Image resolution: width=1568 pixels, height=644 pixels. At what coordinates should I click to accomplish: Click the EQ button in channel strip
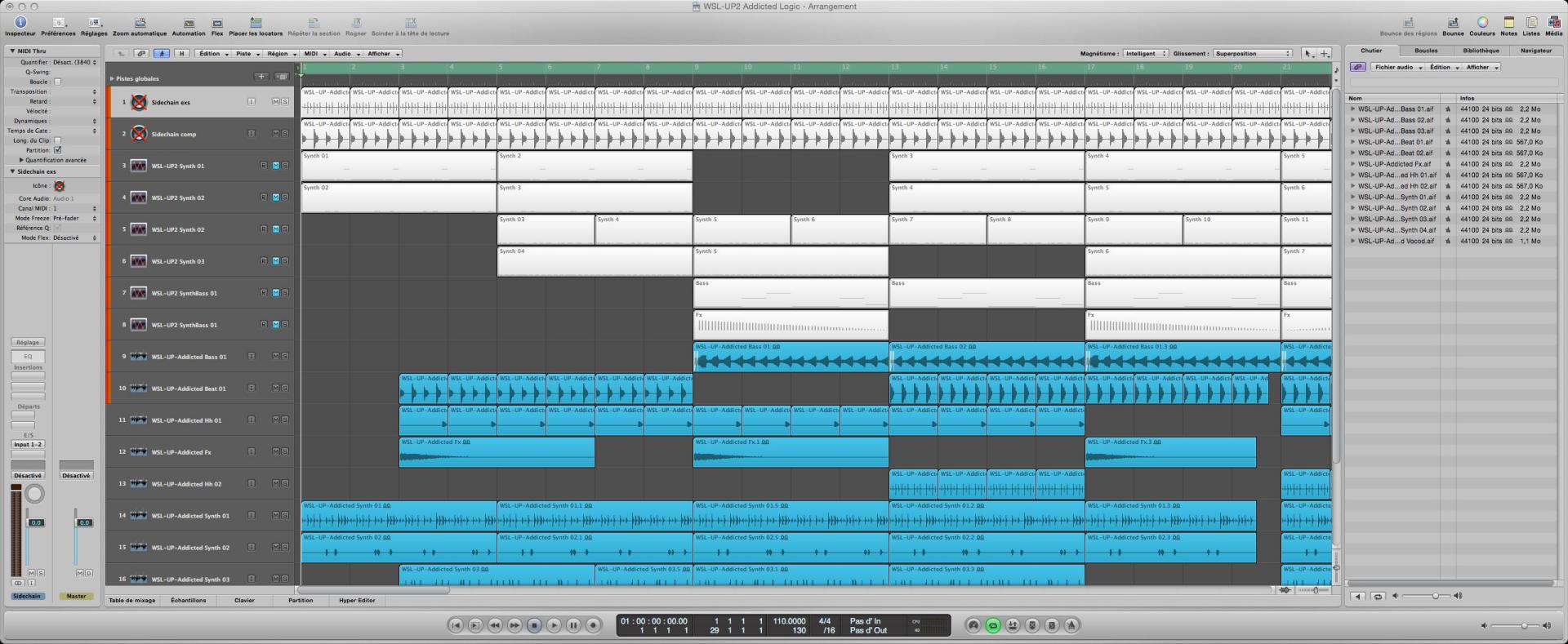28,356
